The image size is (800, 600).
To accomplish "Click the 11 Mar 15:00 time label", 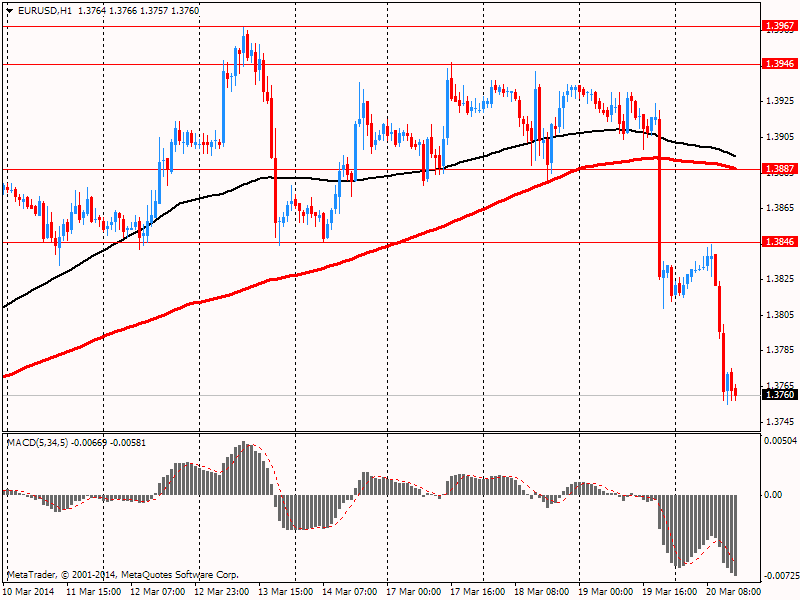I will click(x=94, y=592).
